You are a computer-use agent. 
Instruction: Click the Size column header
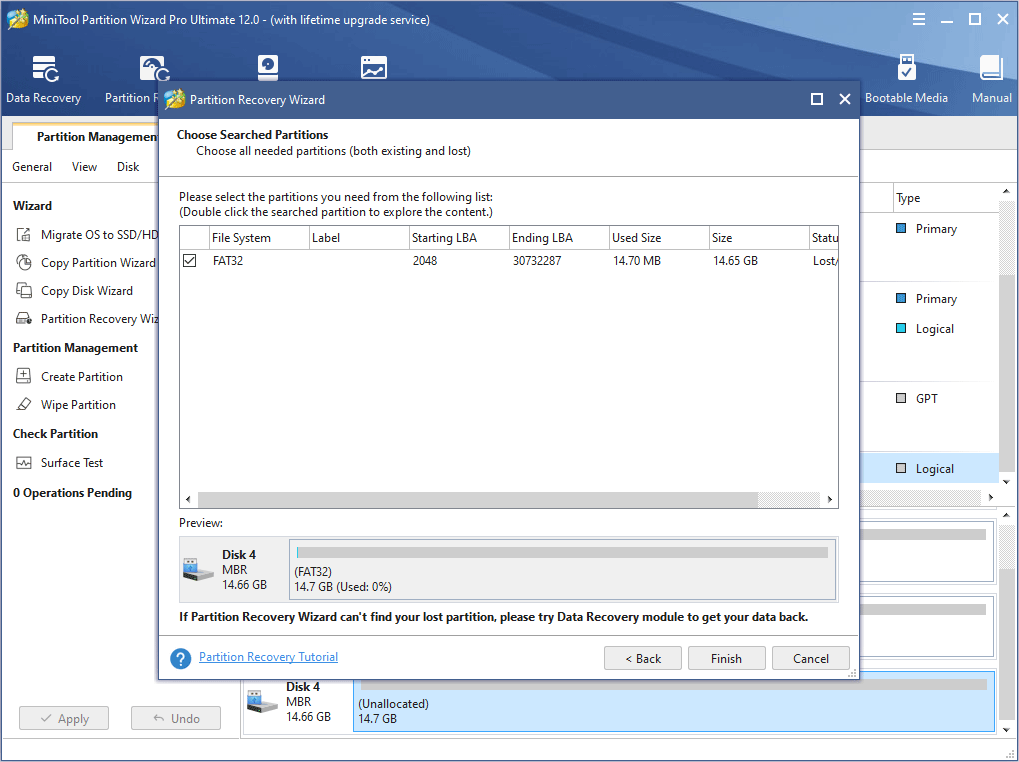(x=760, y=238)
